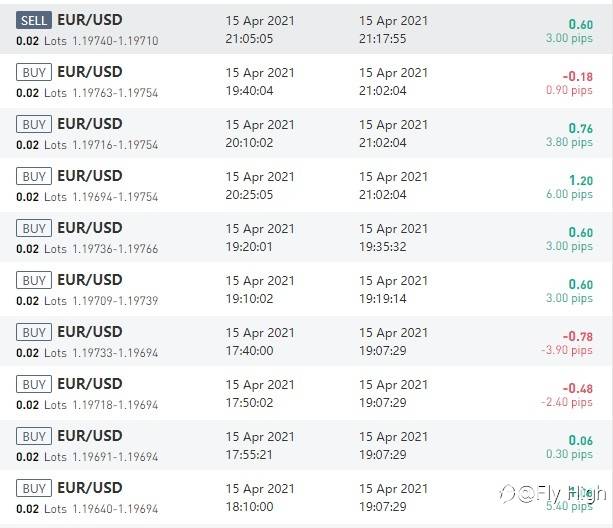Select the -3.90 pips label

tap(567, 351)
